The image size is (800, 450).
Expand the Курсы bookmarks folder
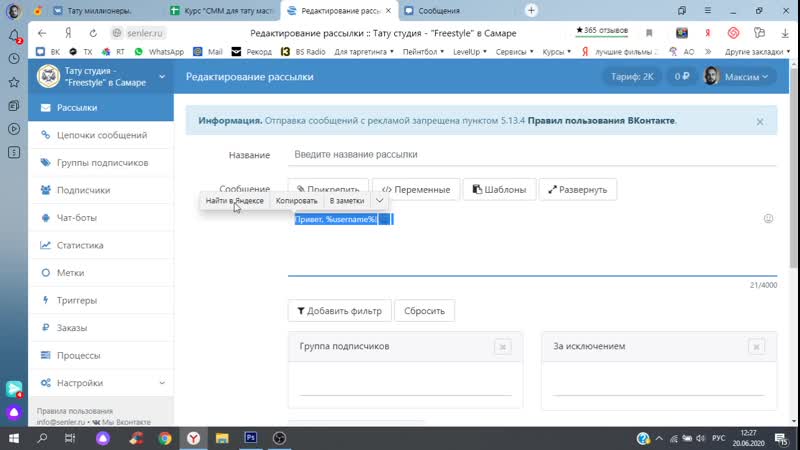tap(557, 52)
